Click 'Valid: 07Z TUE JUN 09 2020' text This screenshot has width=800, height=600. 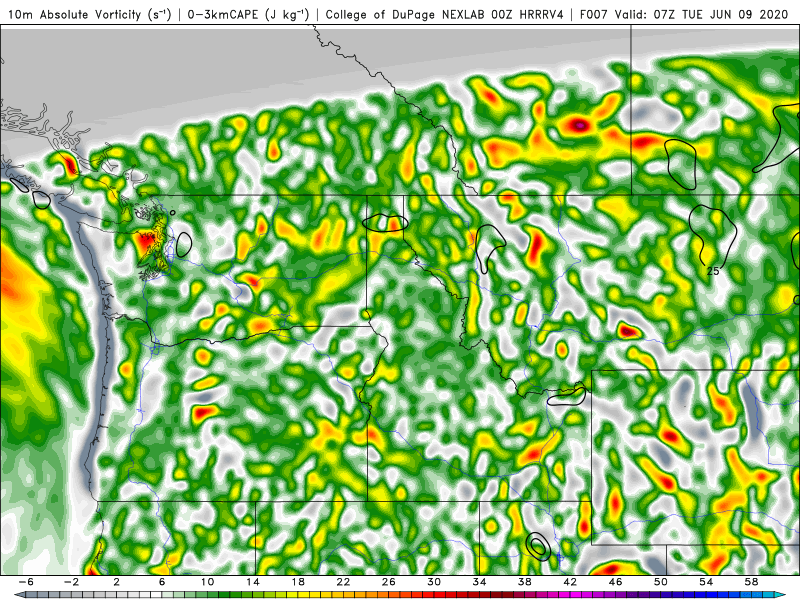(x=702, y=14)
